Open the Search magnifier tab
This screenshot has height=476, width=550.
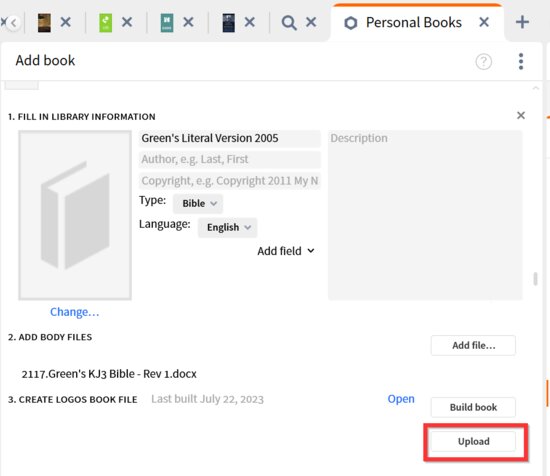pos(289,23)
